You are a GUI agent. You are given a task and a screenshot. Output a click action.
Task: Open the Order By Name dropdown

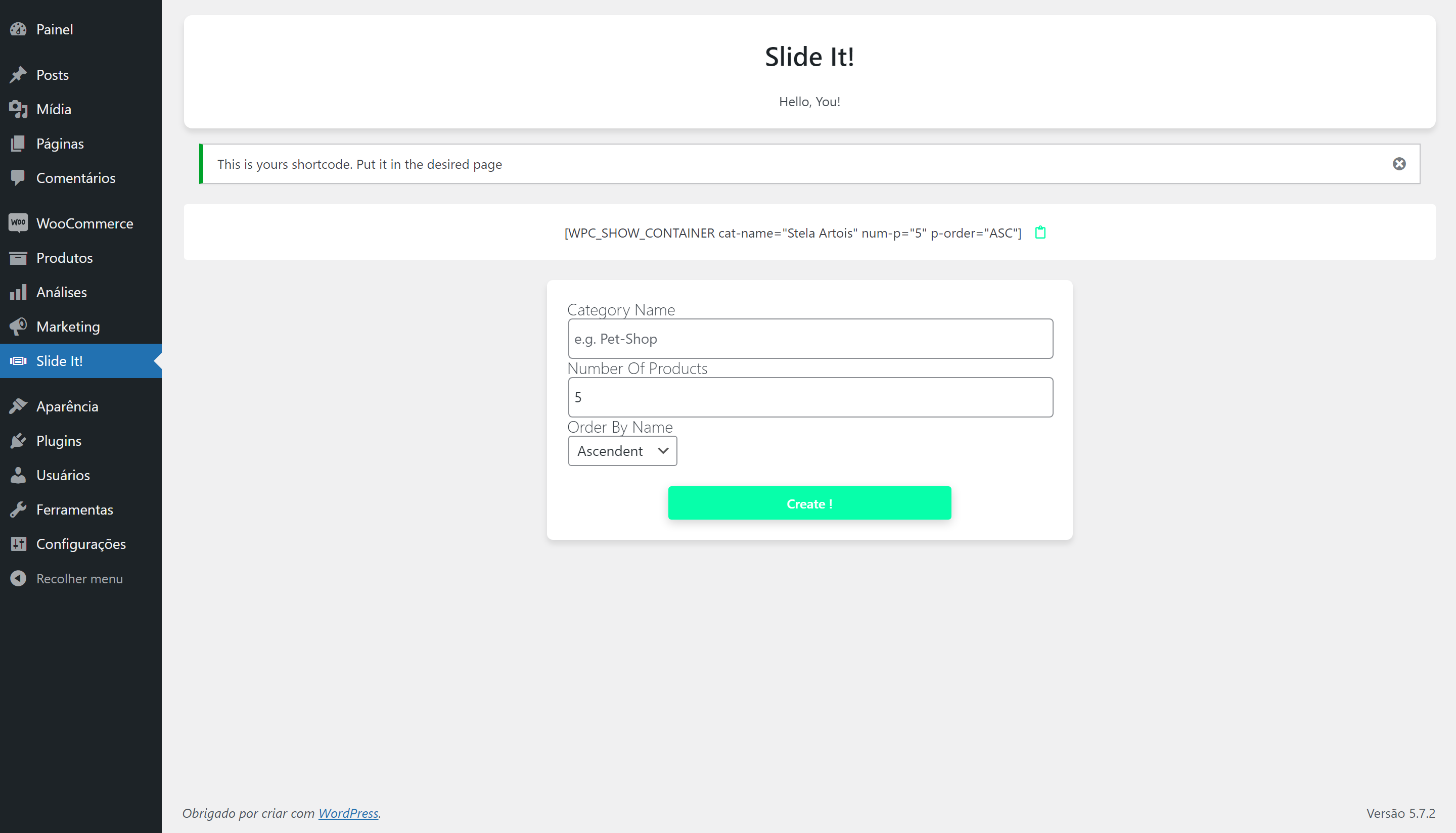(x=622, y=451)
